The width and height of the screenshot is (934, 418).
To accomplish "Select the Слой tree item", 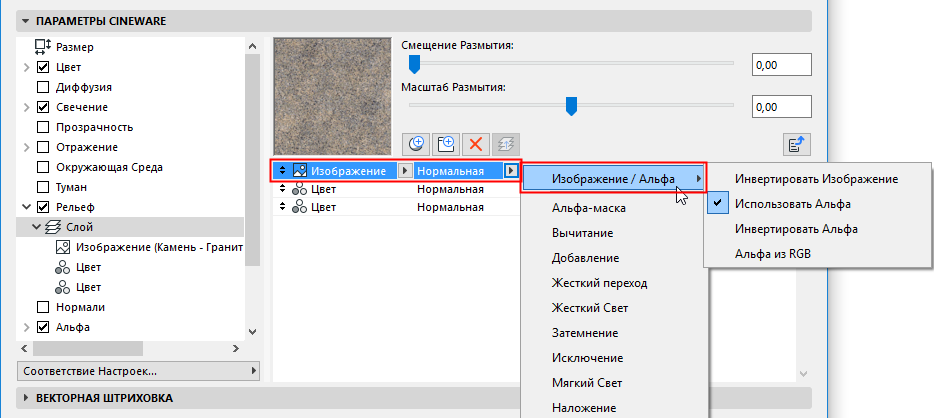I will pyautogui.click(x=130, y=227).
